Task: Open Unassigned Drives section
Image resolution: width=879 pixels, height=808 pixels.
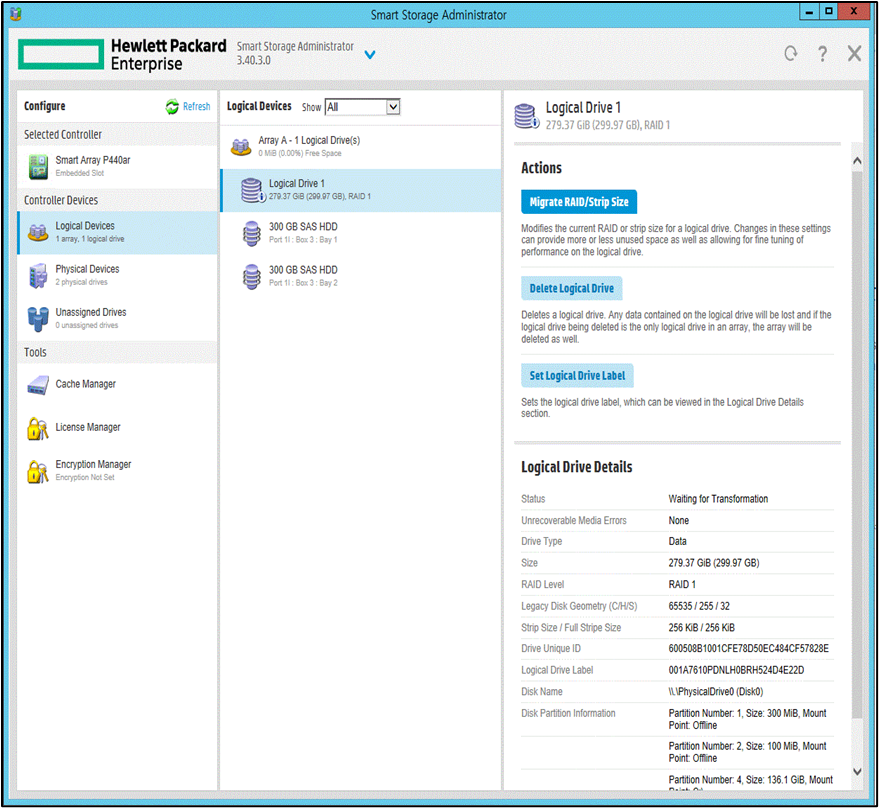Action: pyautogui.click(x=117, y=318)
